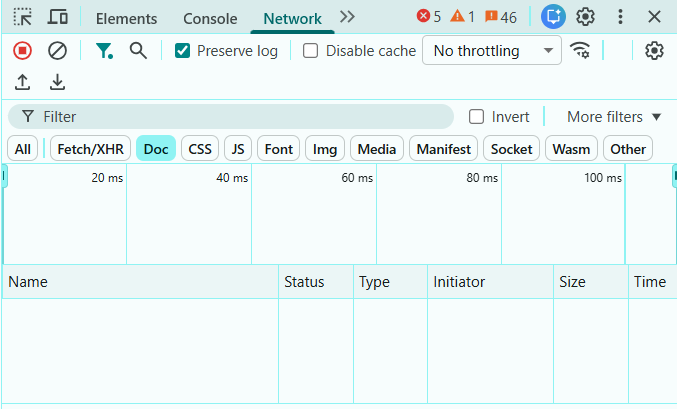Filter requests by Fetch/XHR
The width and height of the screenshot is (677, 409).
pyautogui.click(x=90, y=149)
